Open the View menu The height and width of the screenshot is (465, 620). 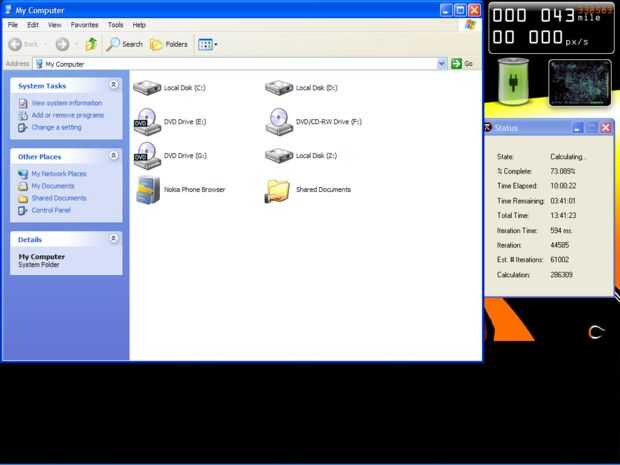(x=55, y=25)
